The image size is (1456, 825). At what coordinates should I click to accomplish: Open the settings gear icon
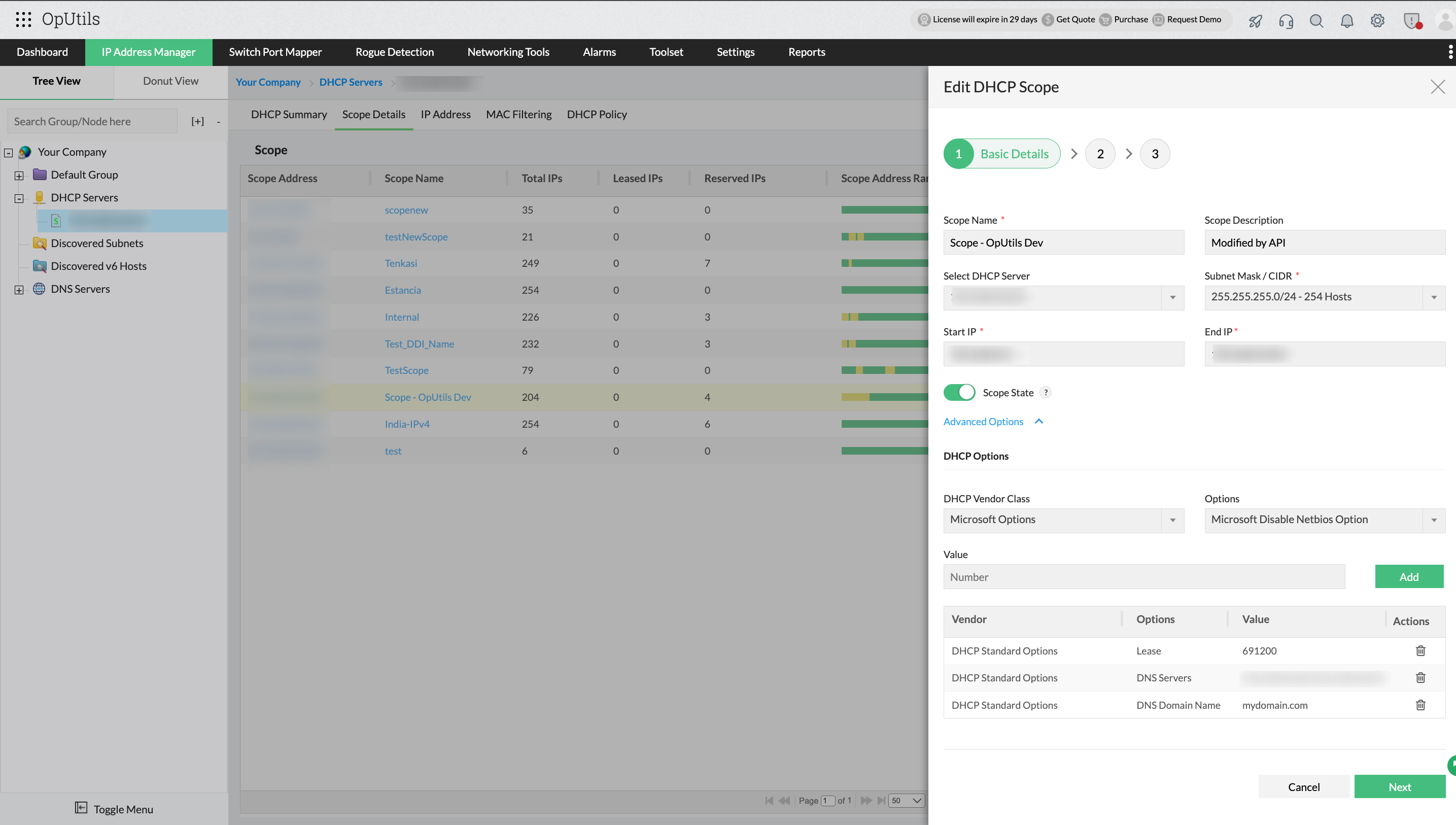click(1377, 20)
